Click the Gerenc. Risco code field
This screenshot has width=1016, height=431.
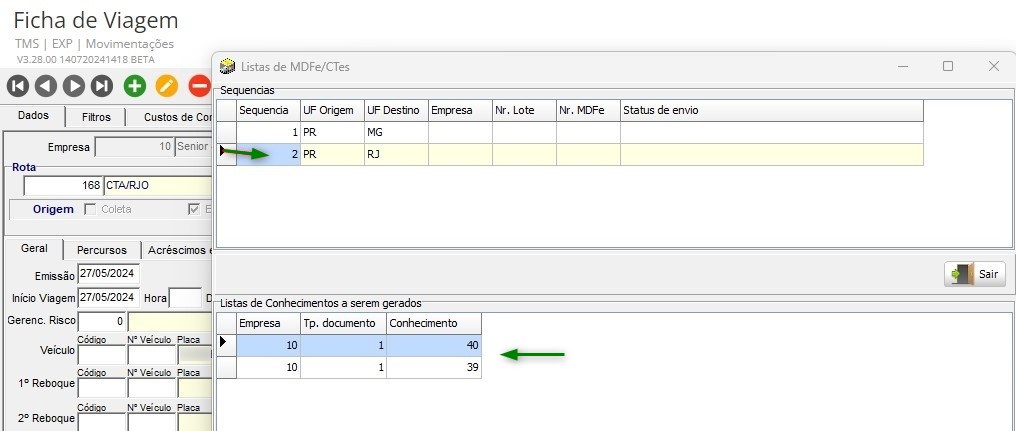coord(101,320)
